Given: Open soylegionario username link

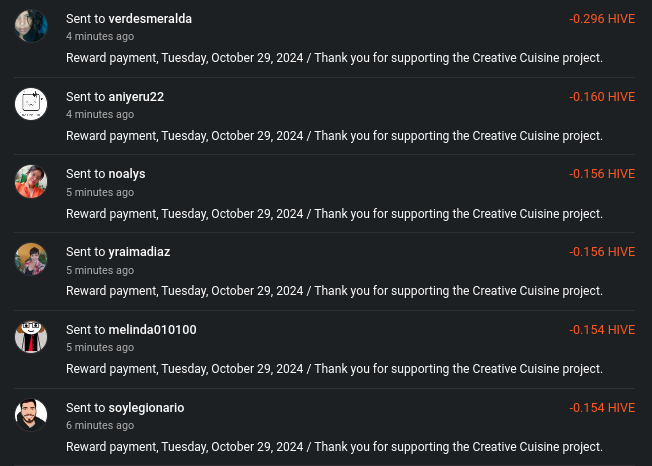Looking at the screenshot, I should coord(146,408).
